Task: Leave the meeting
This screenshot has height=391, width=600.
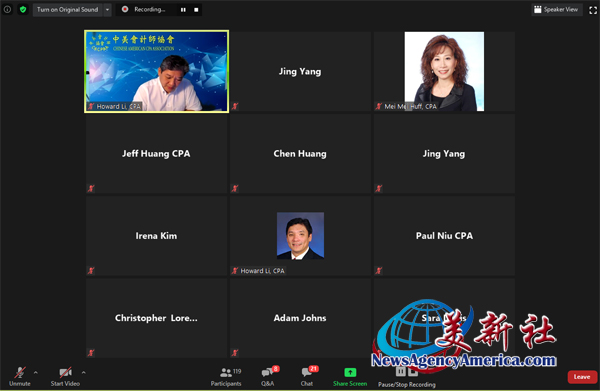Action: tap(582, 377)
